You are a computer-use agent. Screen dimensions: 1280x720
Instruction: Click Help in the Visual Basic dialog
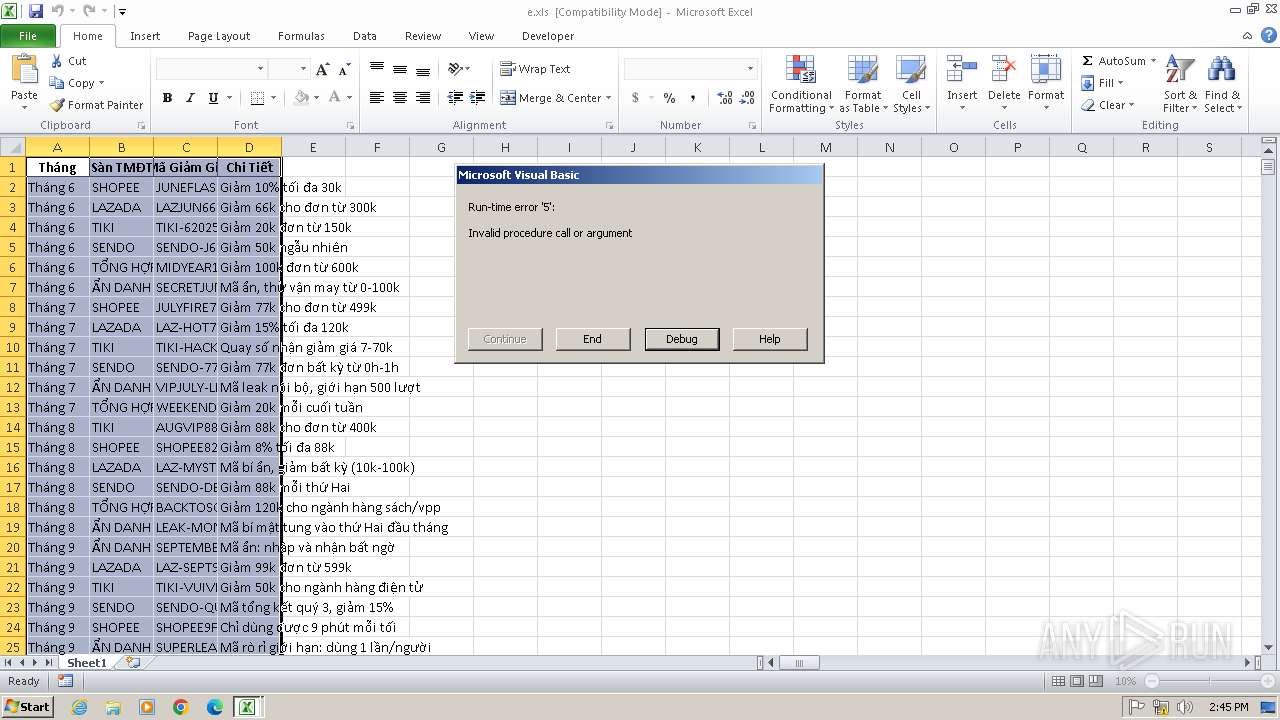pyautogui.click(x=770, y=339)
